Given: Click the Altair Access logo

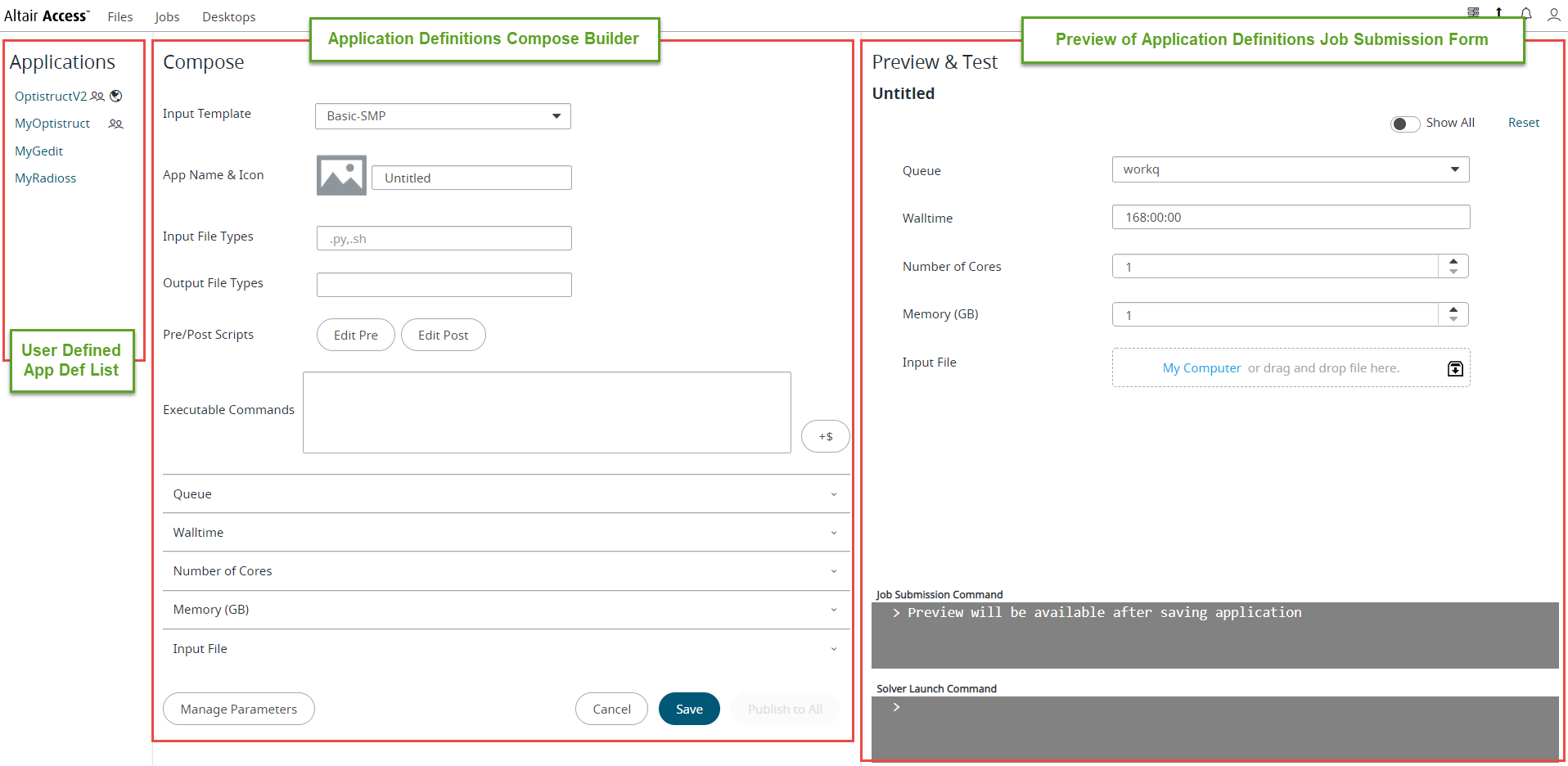Looking at the screenshot, I should tap(47, 16).
